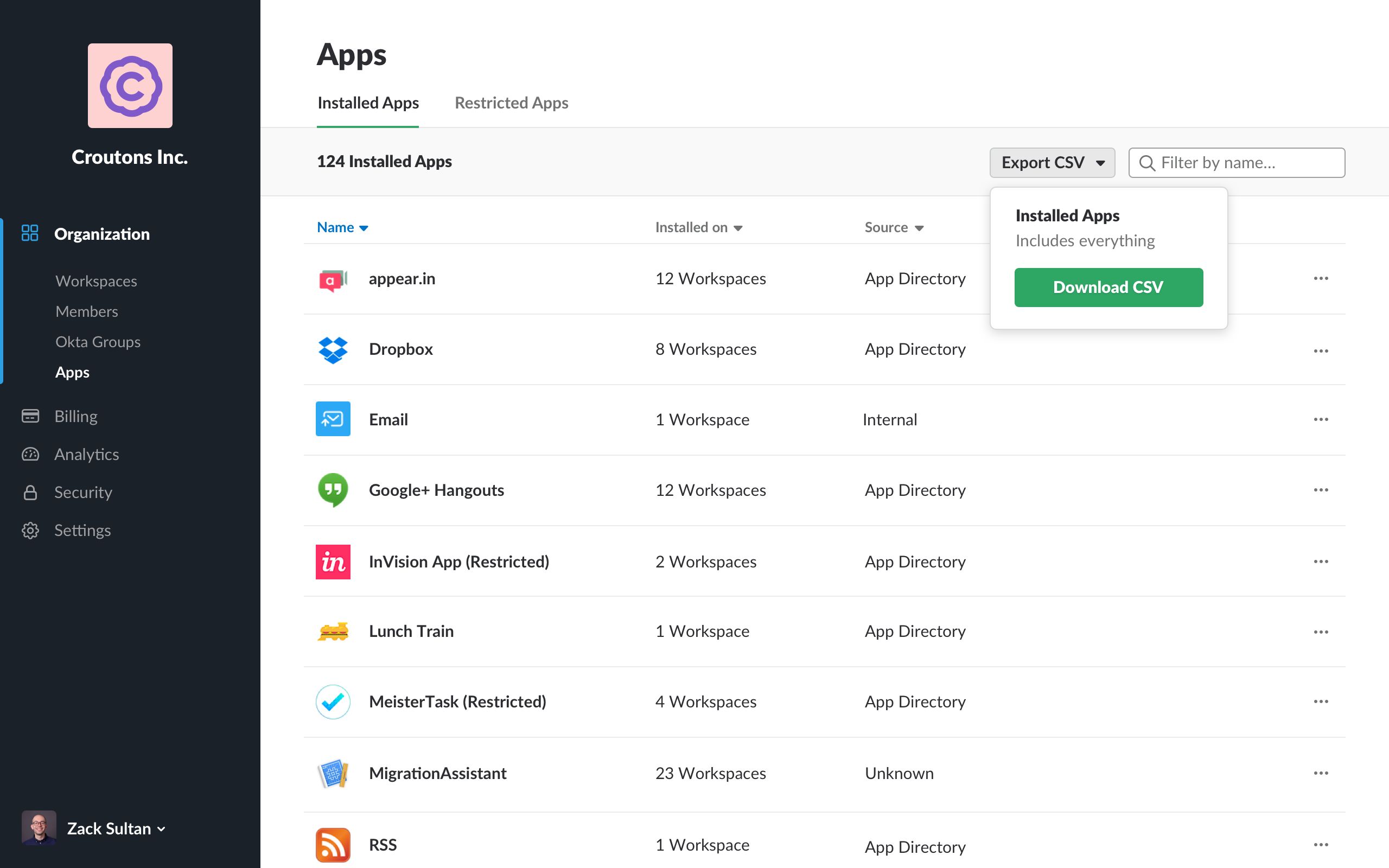This screenshot has height=868, width=1389.
Task: Open Zack Sultan user menu
Action: pyautogui.click(x=116, y=828)
